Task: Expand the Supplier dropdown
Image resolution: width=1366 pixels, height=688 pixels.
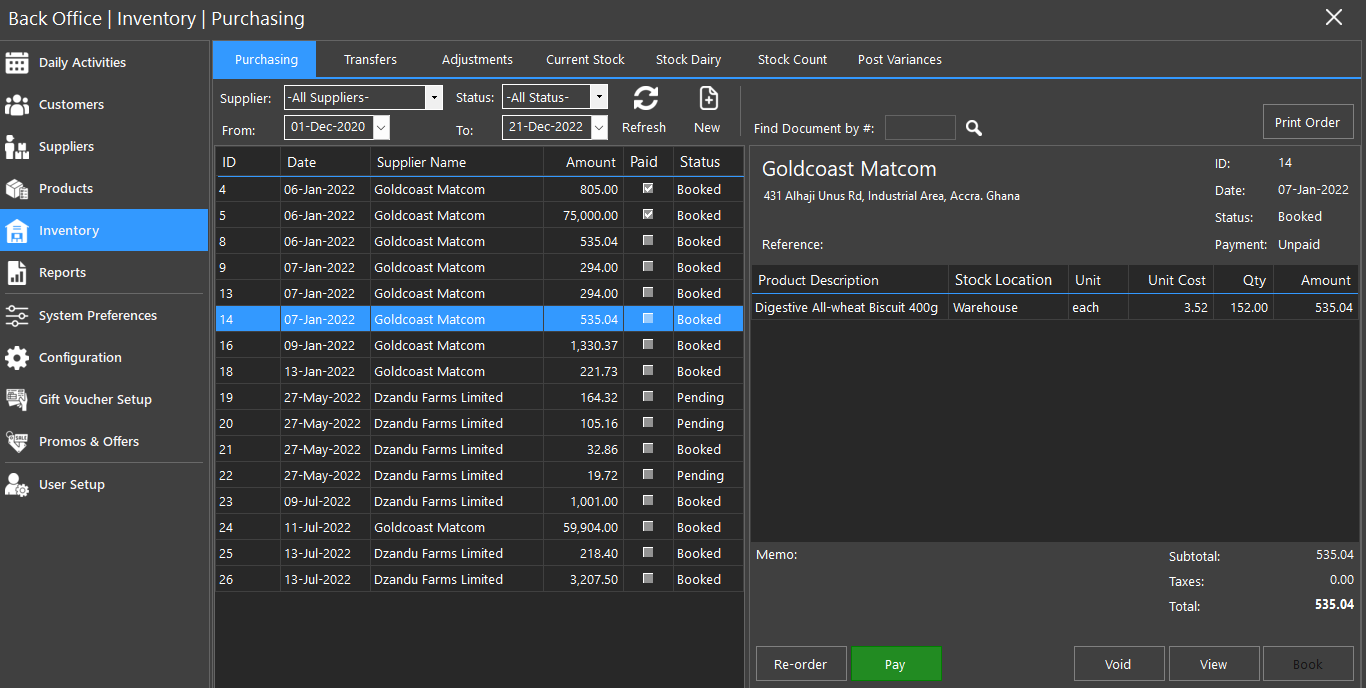Action: point(433,97)
